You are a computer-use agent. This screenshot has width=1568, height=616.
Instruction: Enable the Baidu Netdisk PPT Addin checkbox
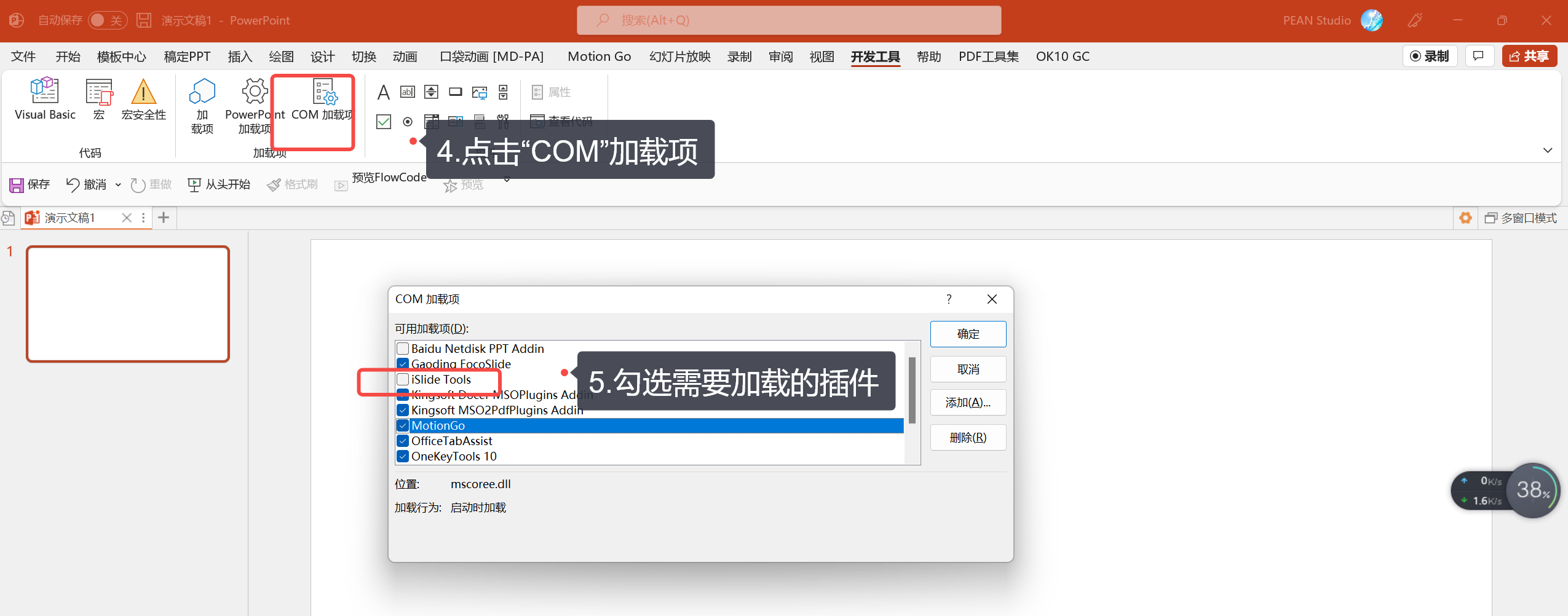click(403, 349)
